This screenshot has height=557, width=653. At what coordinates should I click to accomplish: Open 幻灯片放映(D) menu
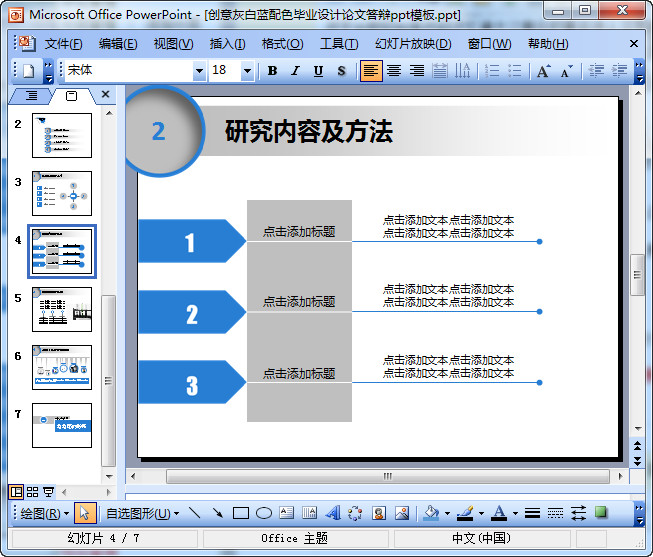(413, 44)
